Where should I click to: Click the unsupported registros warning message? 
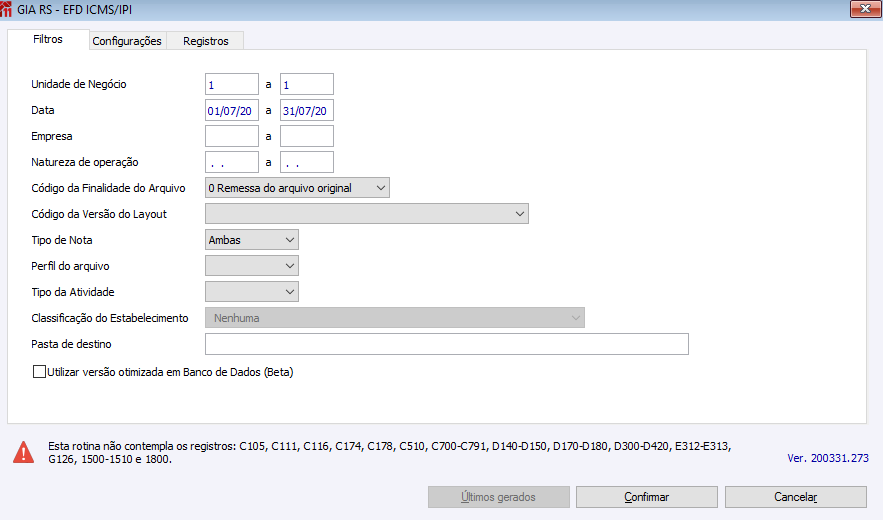389,452
